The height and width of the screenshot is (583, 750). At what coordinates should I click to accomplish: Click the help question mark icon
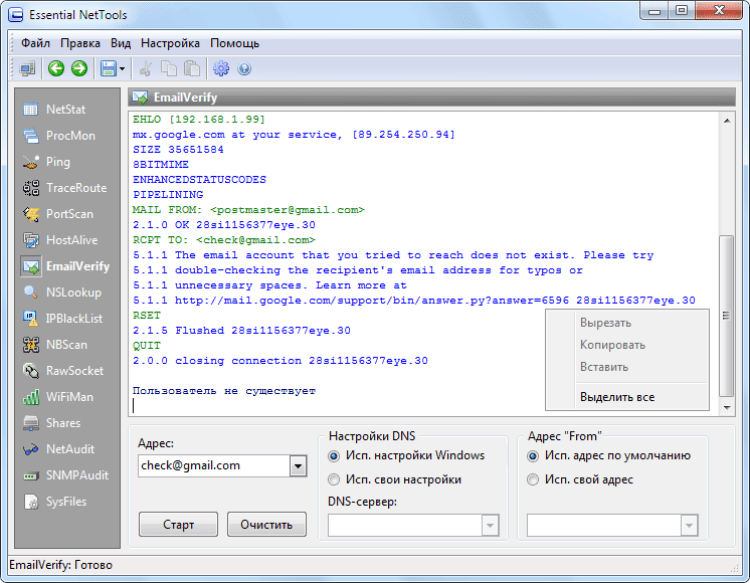click(x=244, y=69)
